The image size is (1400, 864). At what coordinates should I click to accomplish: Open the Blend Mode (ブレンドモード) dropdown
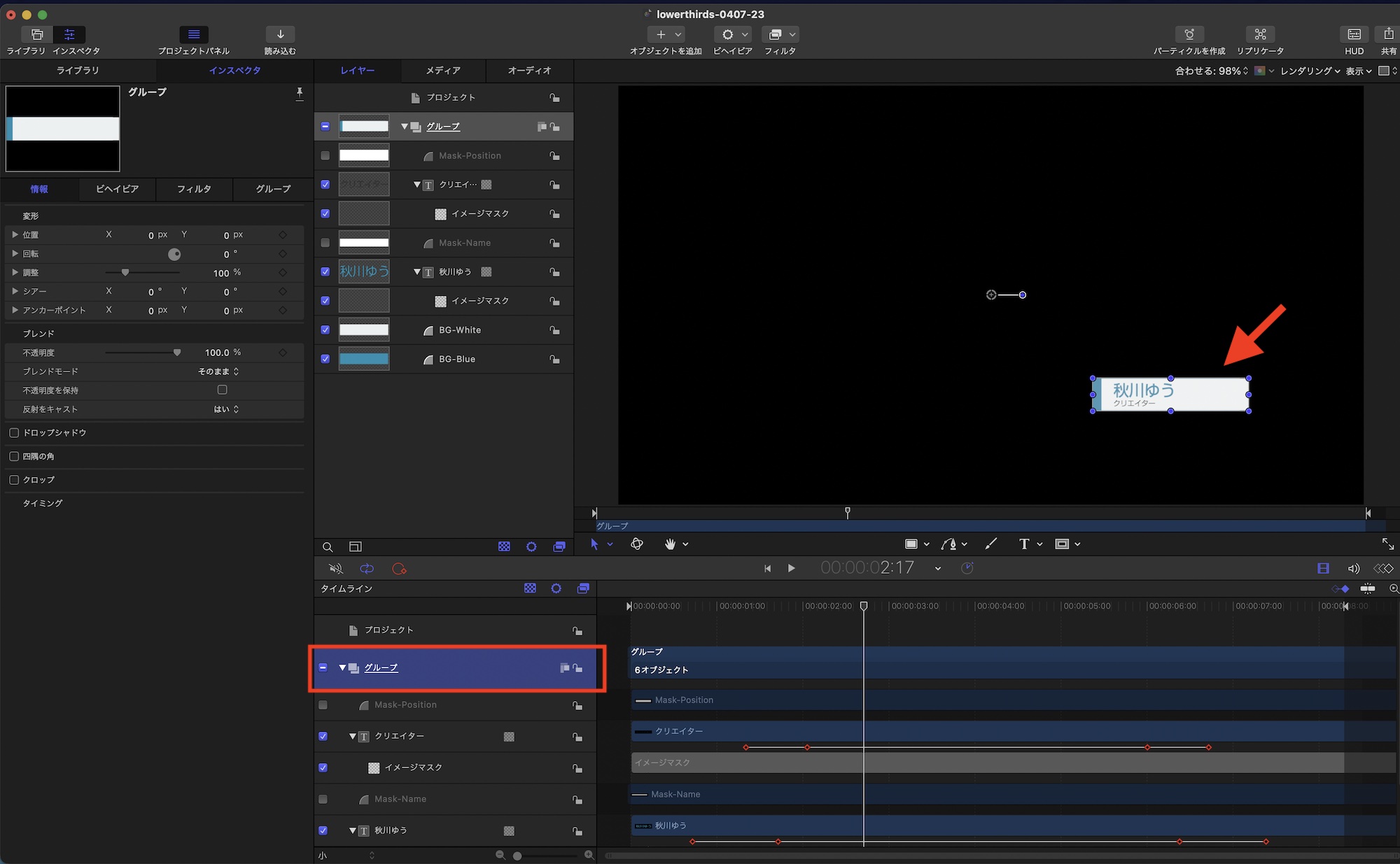click(218, 371)
